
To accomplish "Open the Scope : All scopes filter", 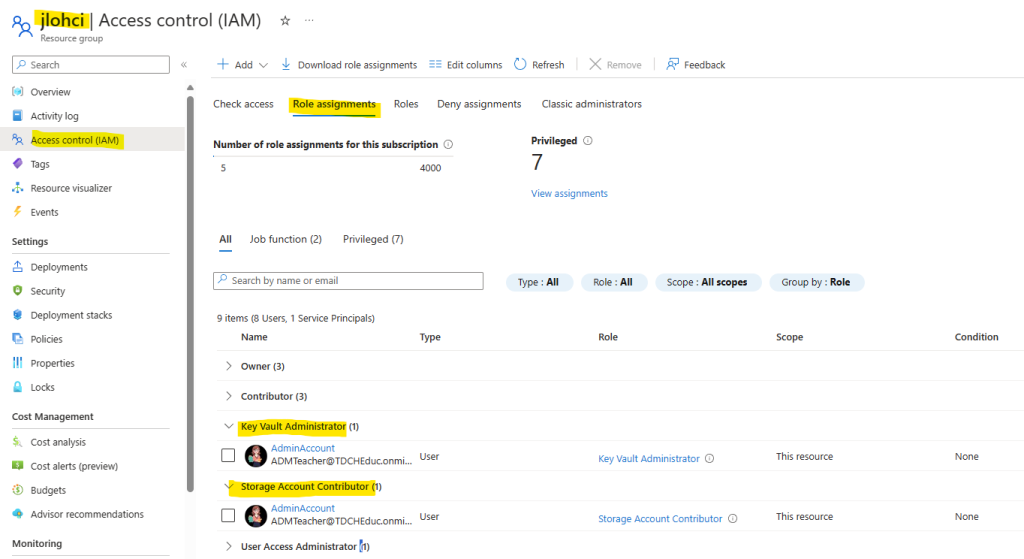I will tap(707, 282).
